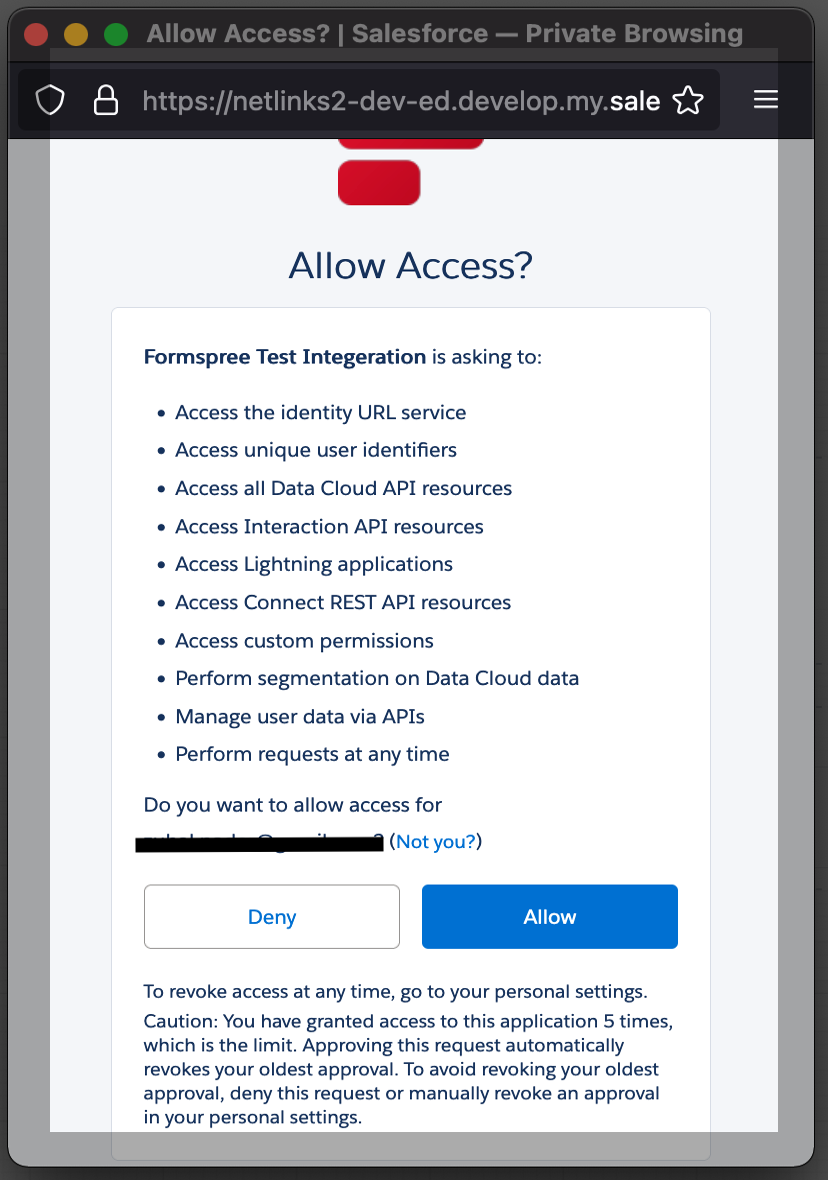The height and width of the screenshot is (1180, 828).
Task: Select 'Access the identity URL service' item
Action: tap(320, 412)
